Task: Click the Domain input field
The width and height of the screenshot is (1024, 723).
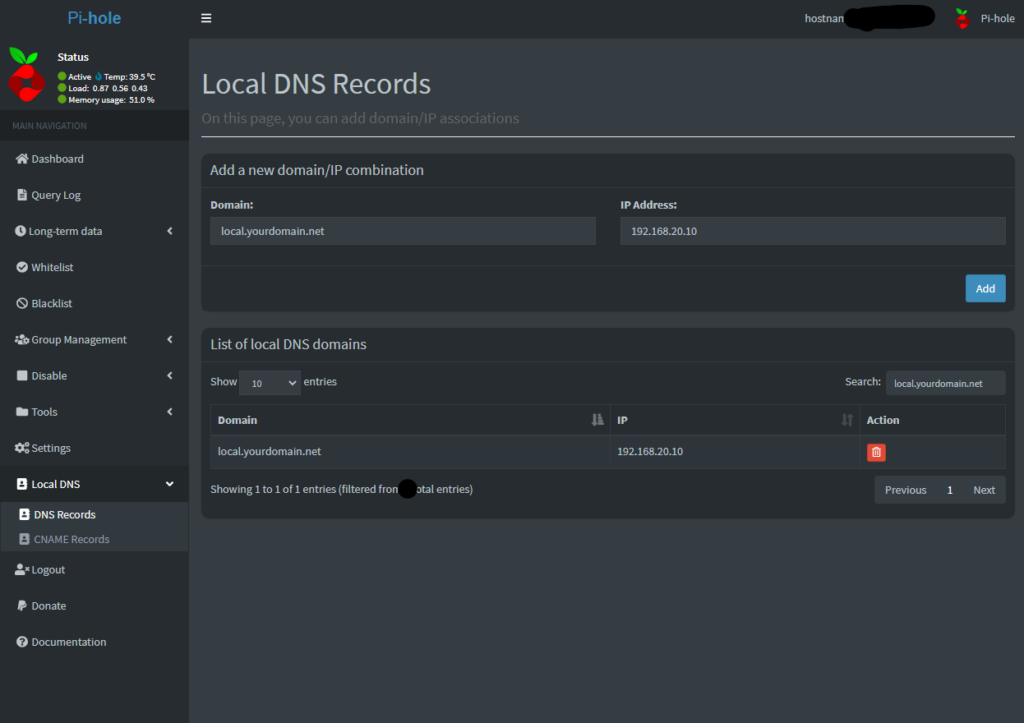Action: (403, 231)
